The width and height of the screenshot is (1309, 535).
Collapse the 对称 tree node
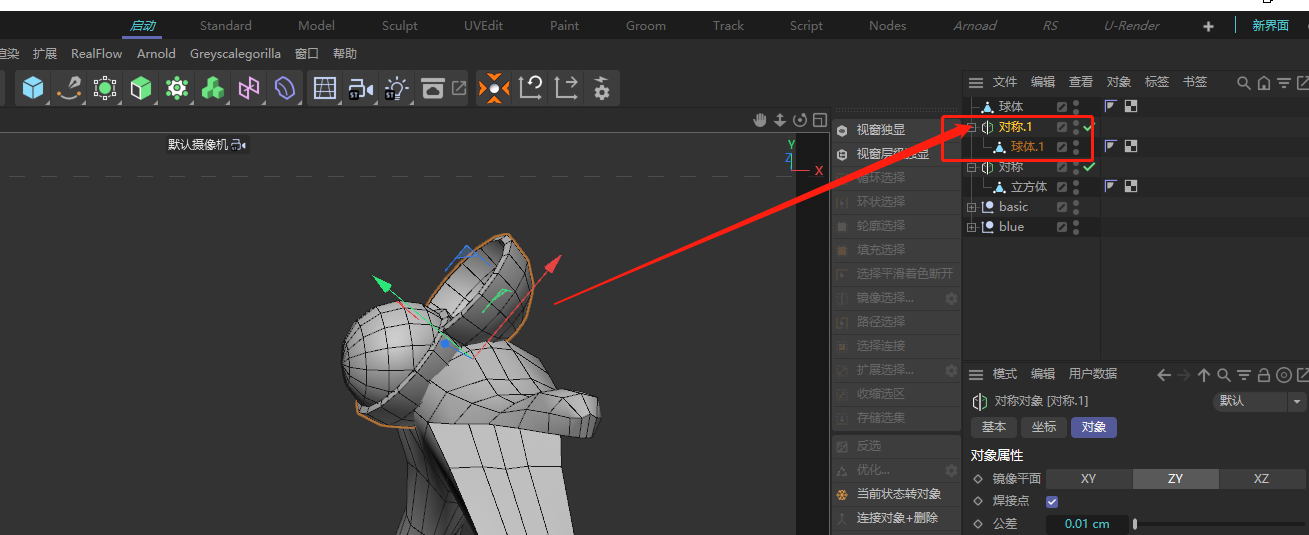pyautogui.click(x=971, y=167)
